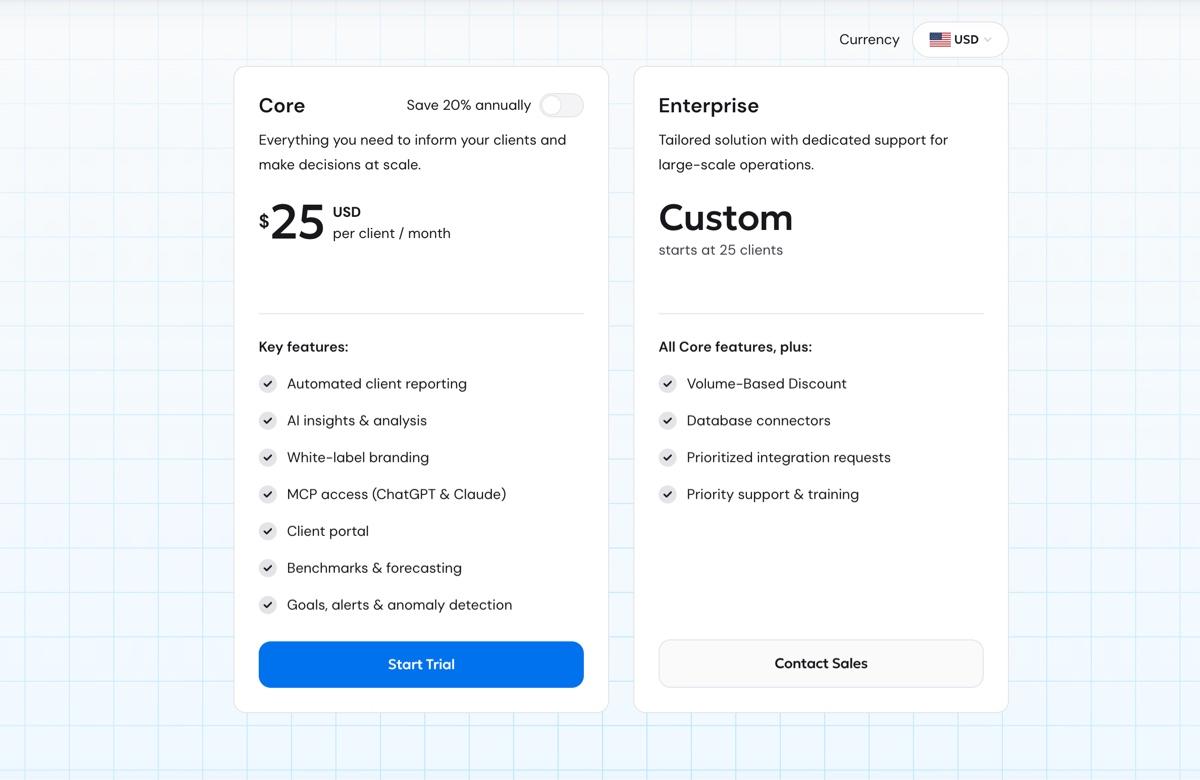Screen dimensions: 1200x780
Task: Start the Core plan trial
Action: click(421, 664)
